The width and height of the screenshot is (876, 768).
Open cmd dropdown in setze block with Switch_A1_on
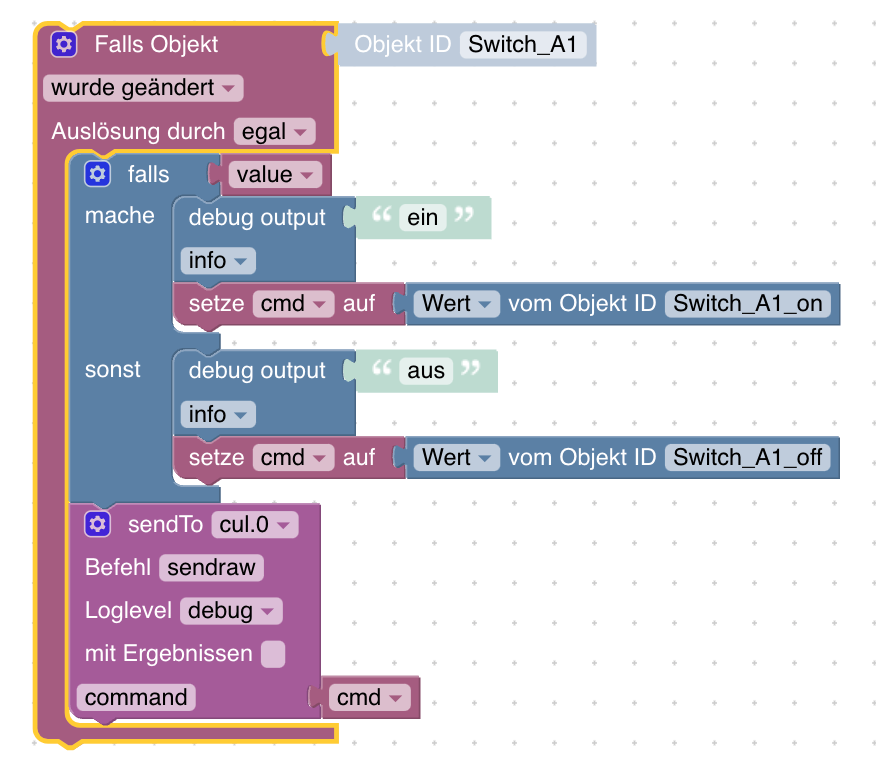[x=293, y=304]
